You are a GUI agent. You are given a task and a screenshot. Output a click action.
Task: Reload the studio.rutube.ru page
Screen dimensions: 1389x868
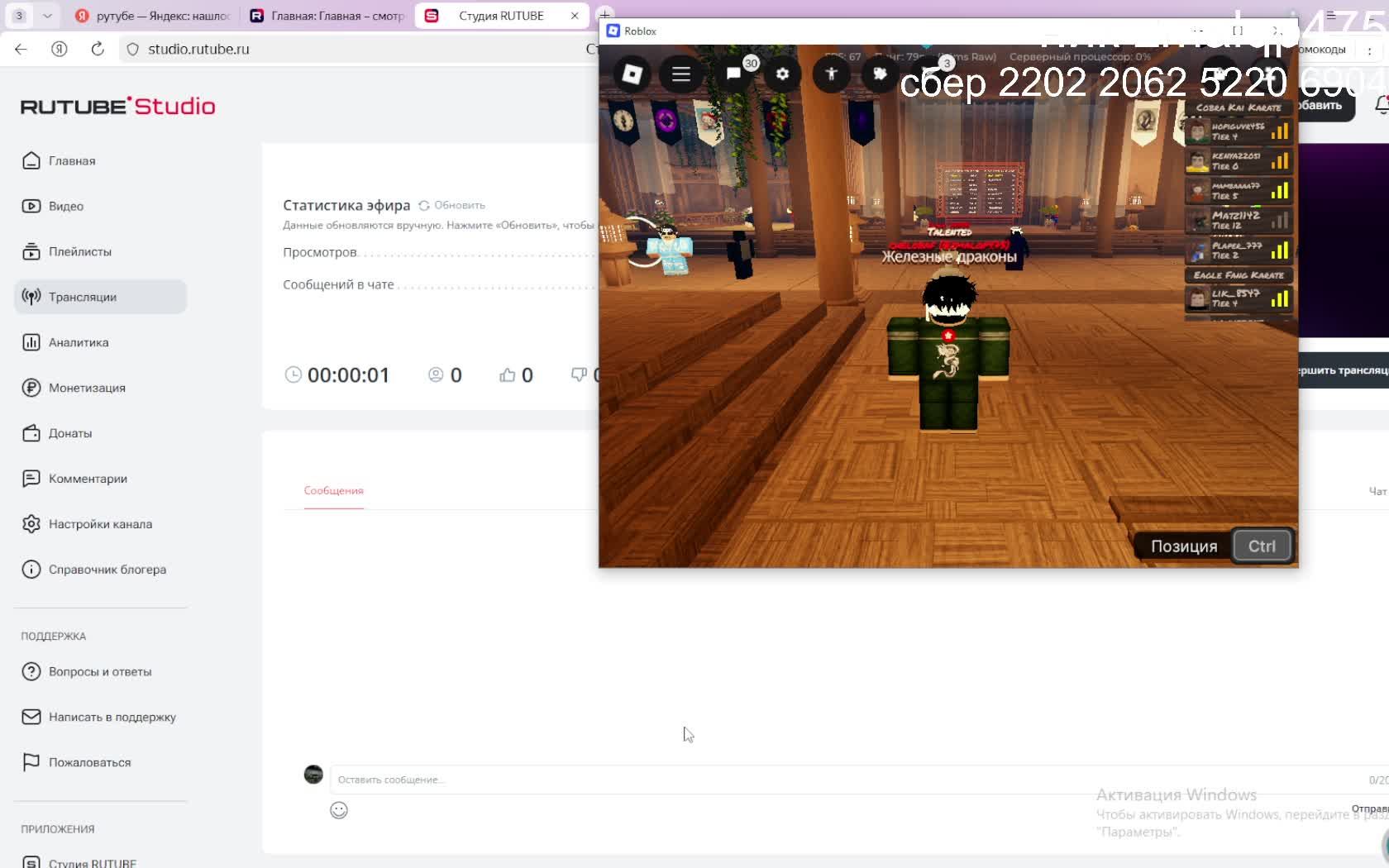98,50
